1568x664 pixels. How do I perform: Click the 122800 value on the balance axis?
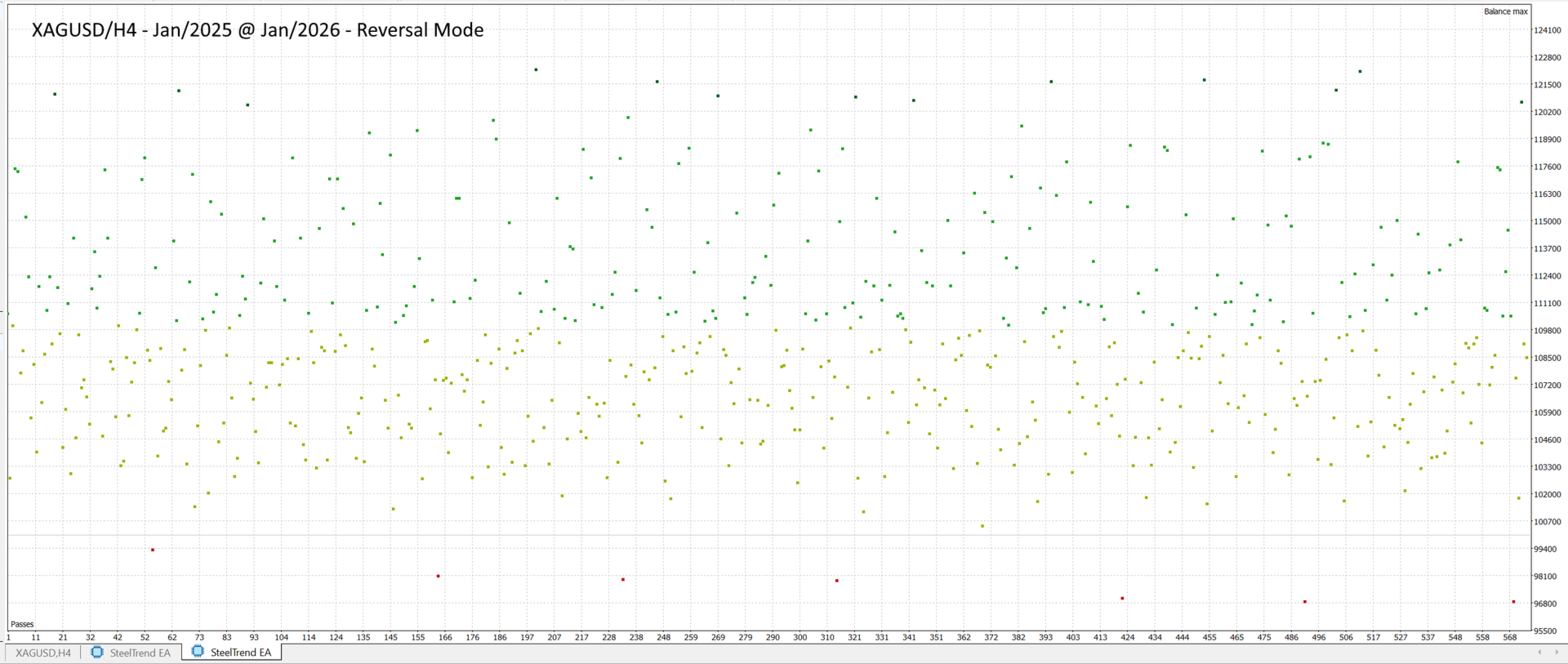click(1547, 58)
